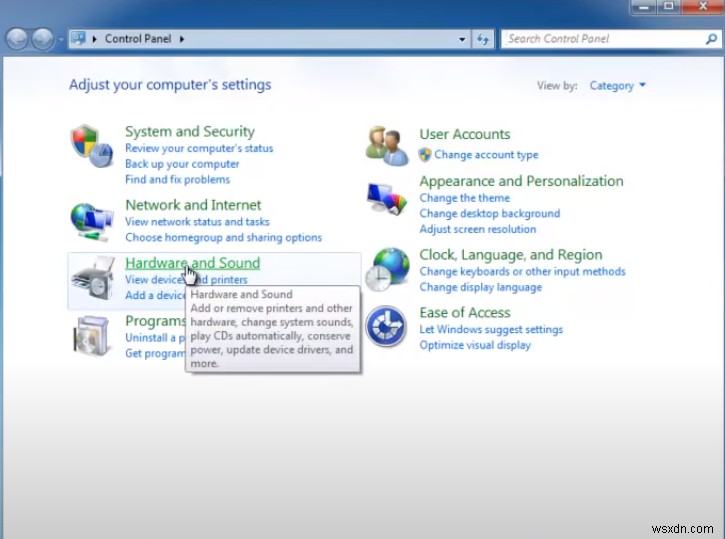Select Control Panel in the address breadcrumb
The width and height of the screenshot is (725, 539).
pyautogui.click(x=138, y=39)
